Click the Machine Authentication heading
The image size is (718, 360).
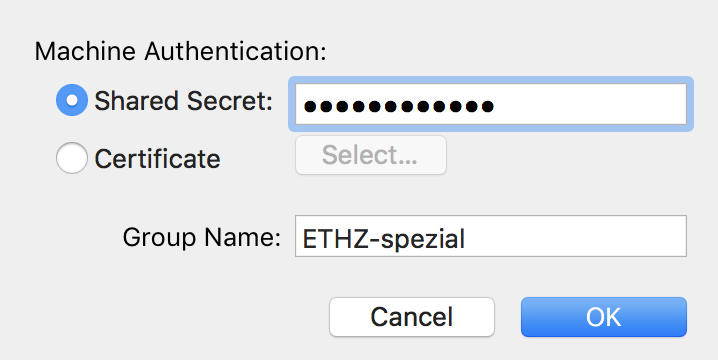tap(181, 51)
